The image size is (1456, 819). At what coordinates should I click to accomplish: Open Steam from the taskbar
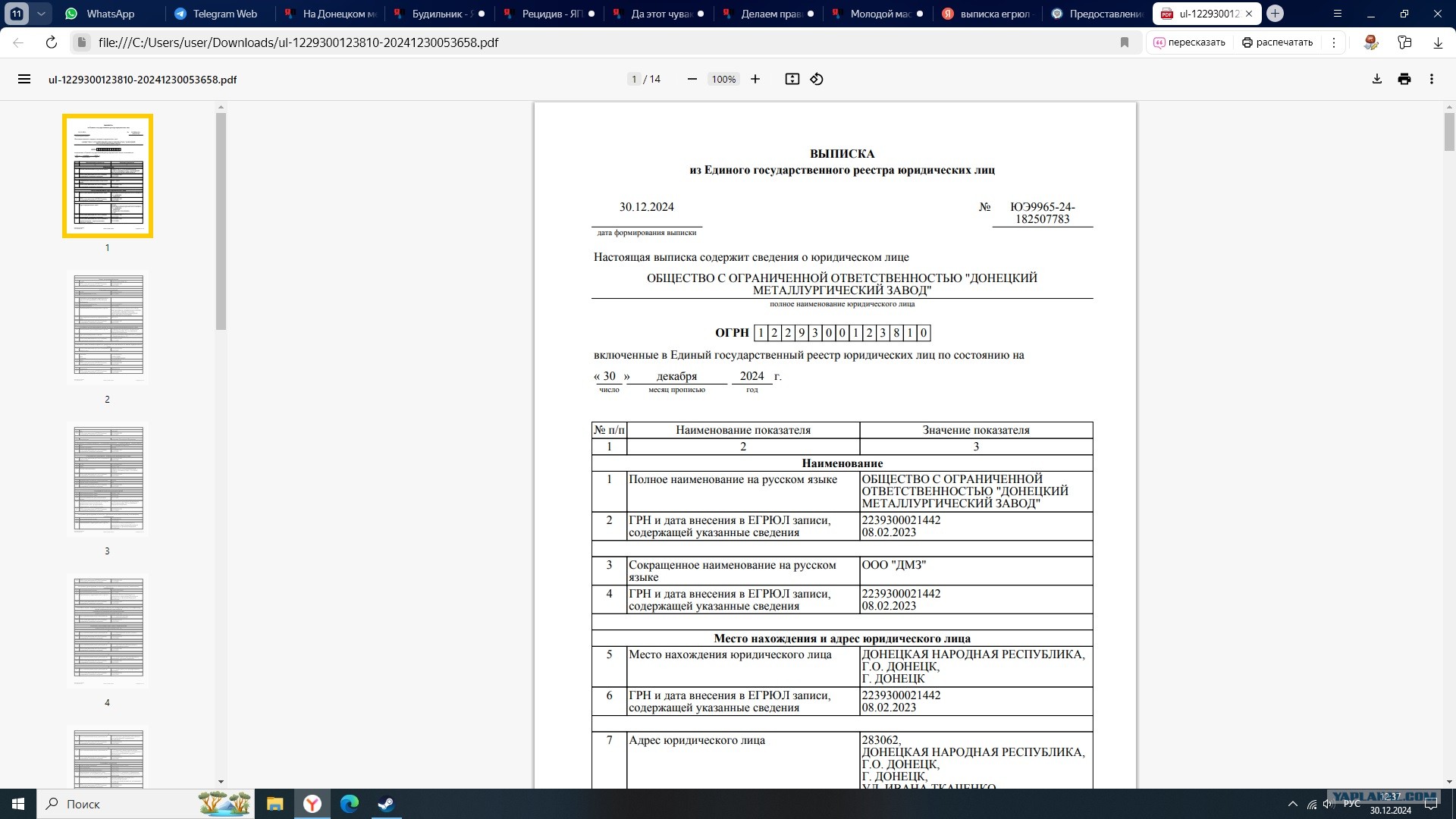pos(386,804)
